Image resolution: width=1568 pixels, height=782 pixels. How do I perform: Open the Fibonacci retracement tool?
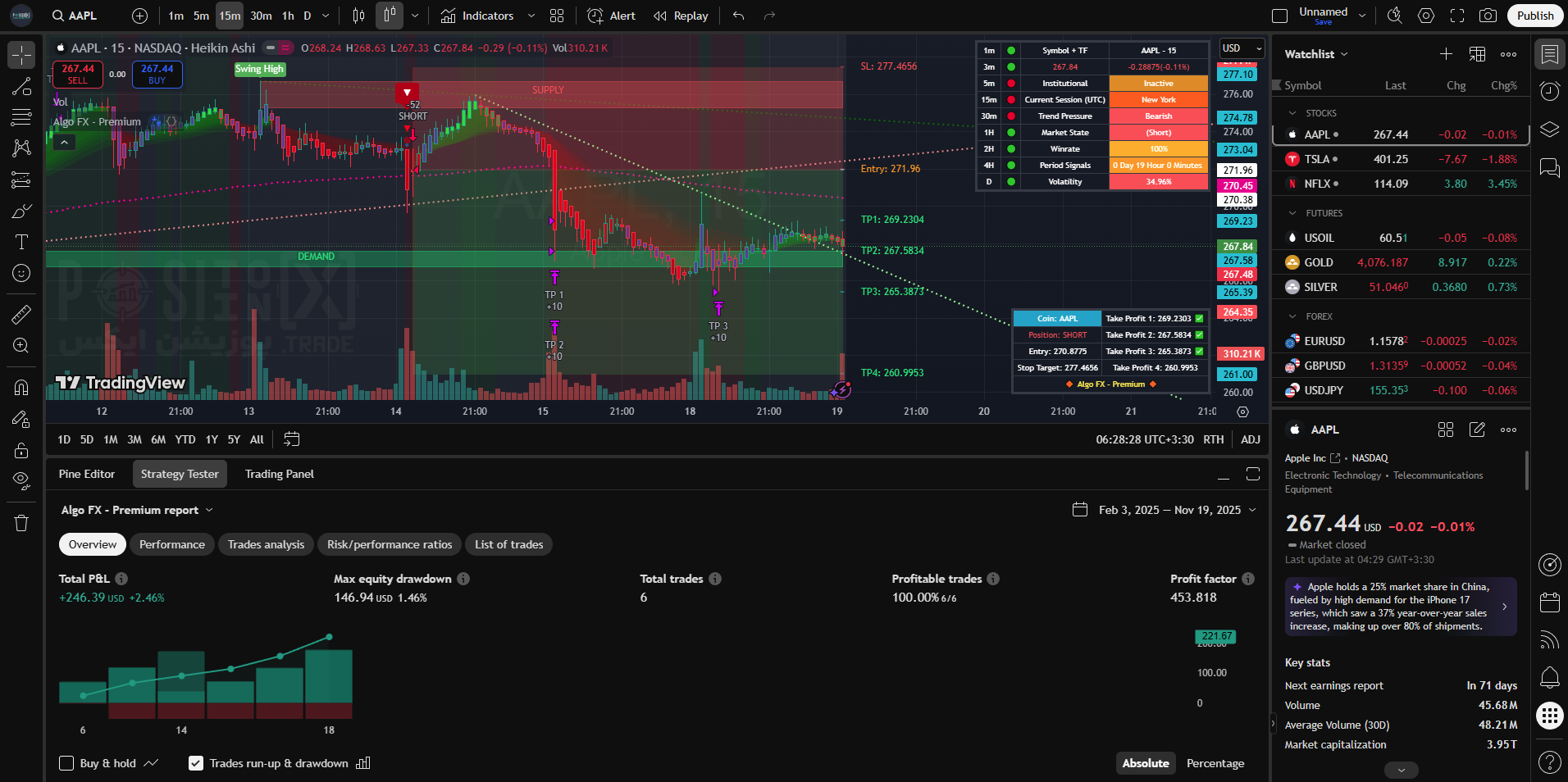click(x=21, y=118)
